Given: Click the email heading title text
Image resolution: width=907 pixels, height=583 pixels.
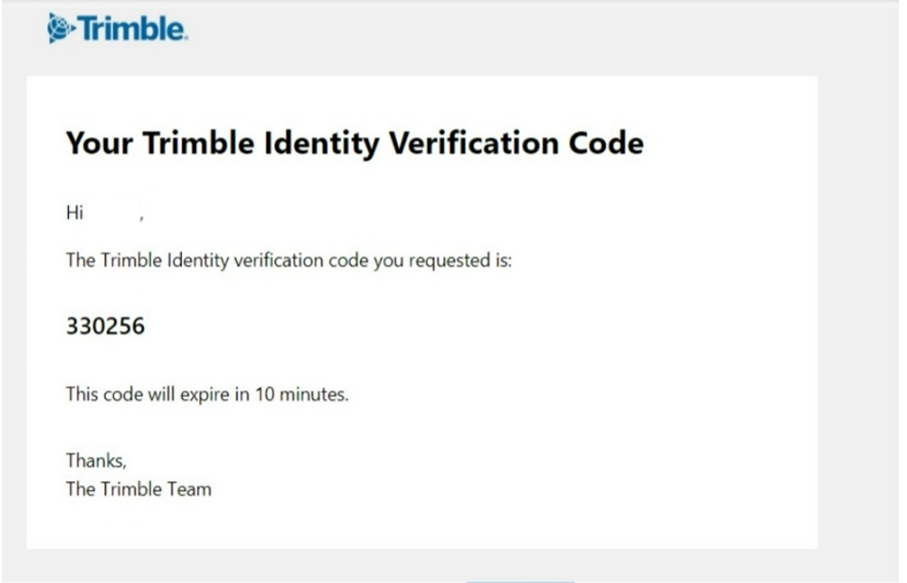Looking at the screenshot, I should click(x=354, y=143).
